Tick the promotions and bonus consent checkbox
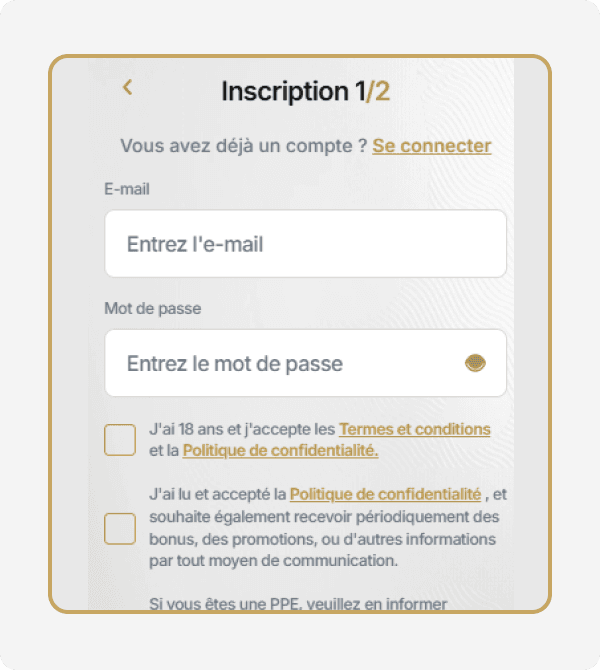 coord(120,528)
